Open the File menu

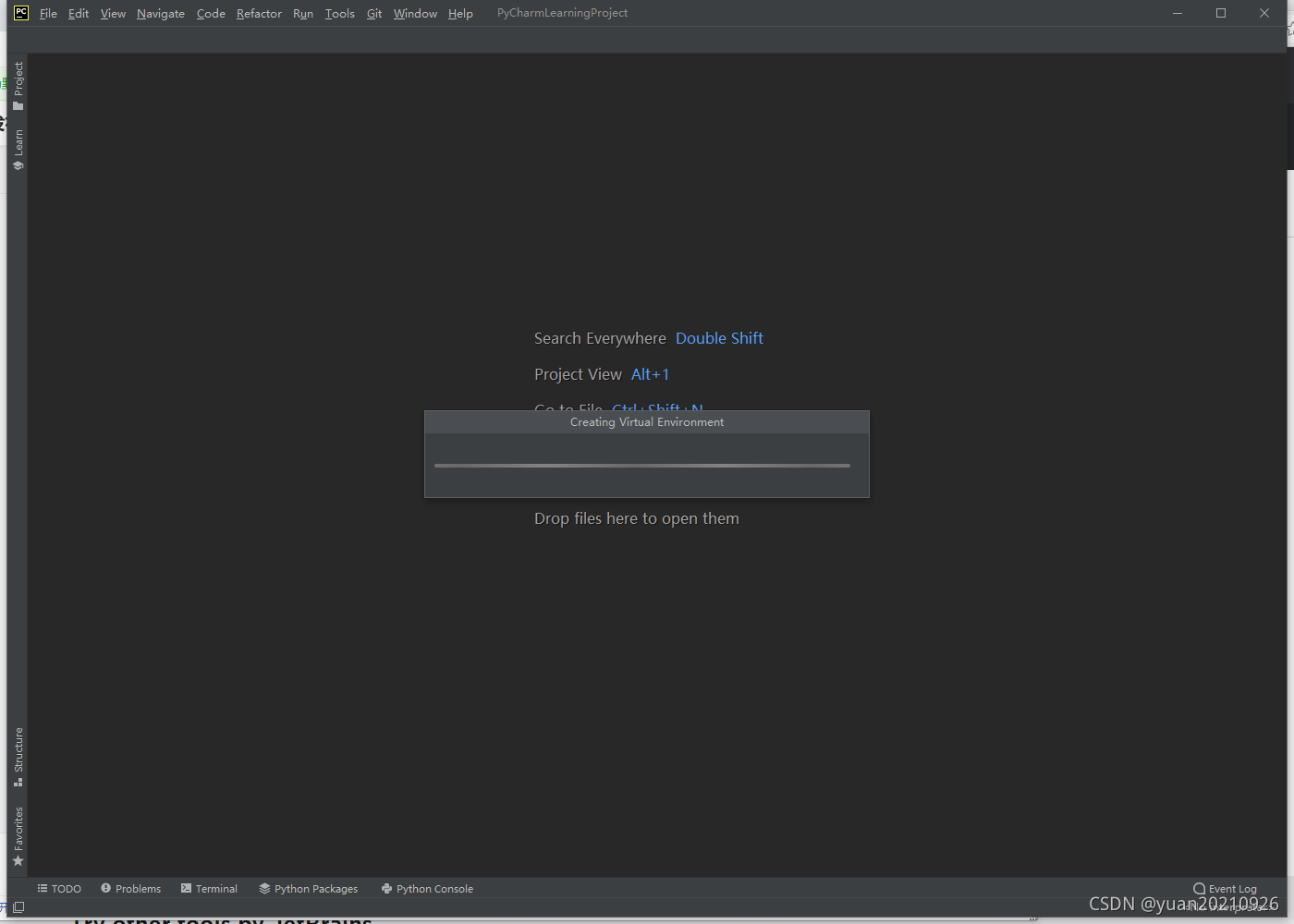48,13
